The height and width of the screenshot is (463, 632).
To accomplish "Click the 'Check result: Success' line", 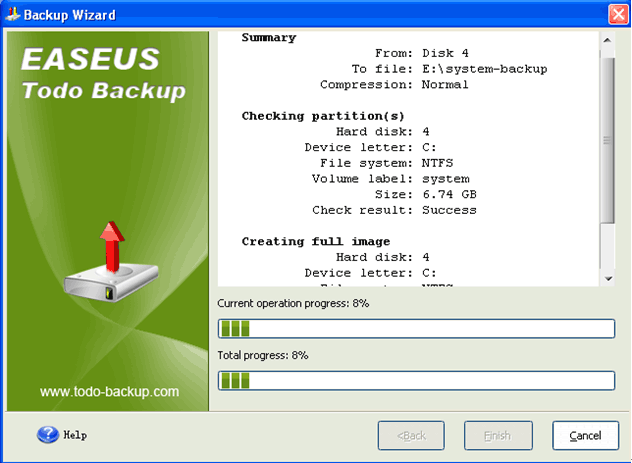I will (394, 210).
